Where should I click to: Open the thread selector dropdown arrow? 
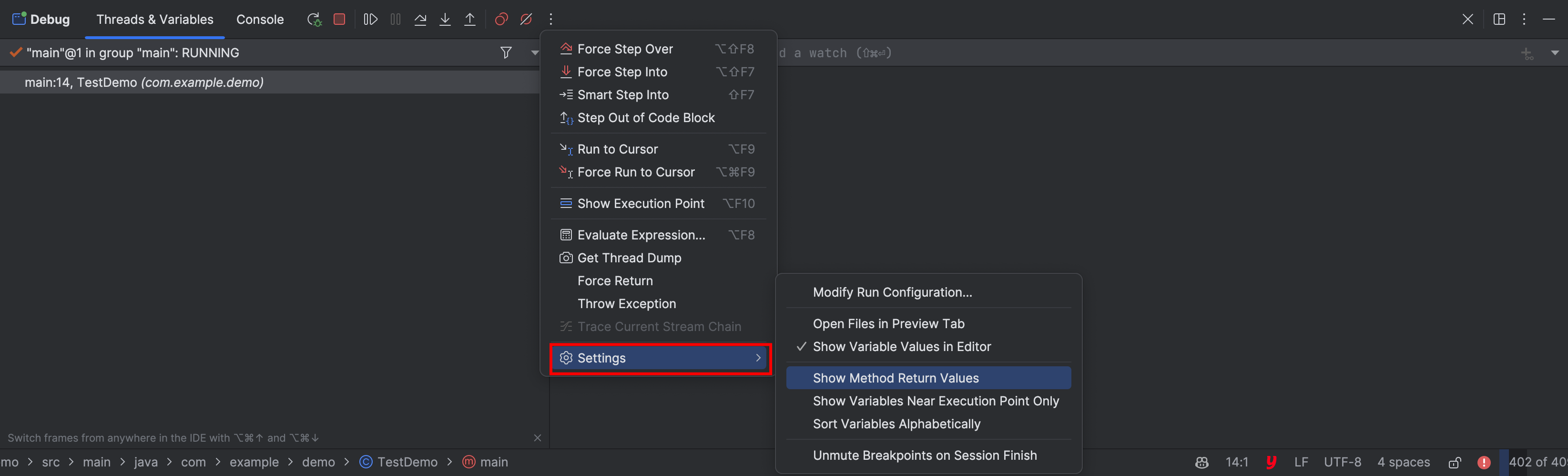coord(534,52)
